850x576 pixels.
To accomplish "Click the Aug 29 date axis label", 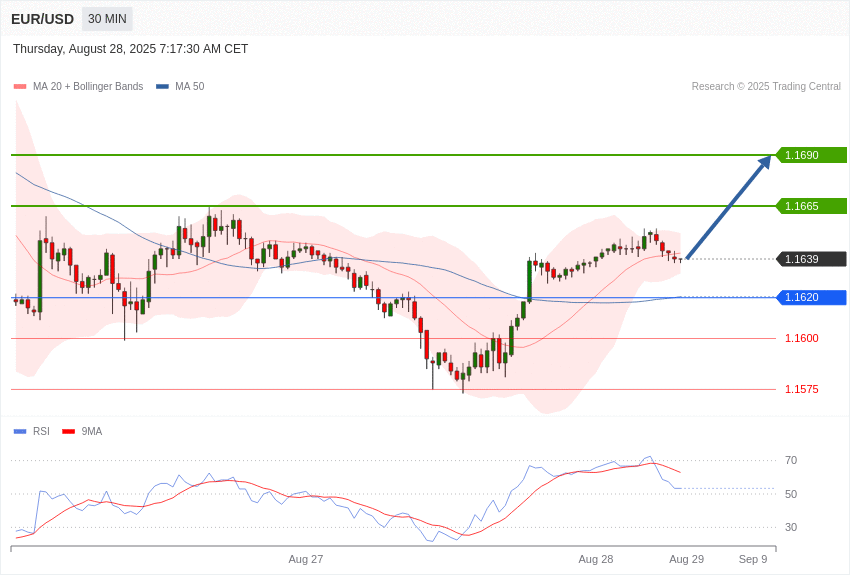I will click(686, 559).
